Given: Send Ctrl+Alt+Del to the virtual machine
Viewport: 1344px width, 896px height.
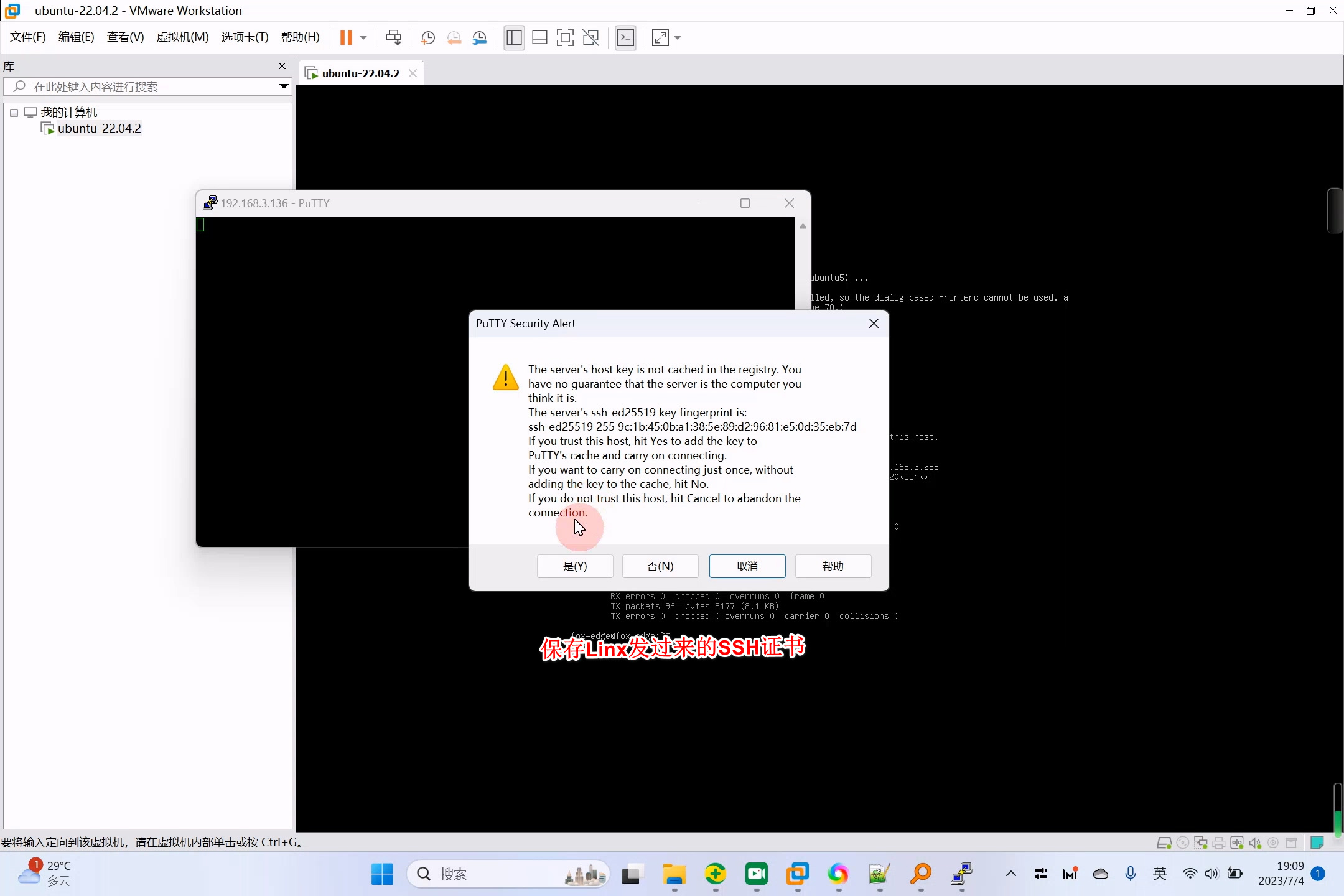Looking at the screenshot, I should 394,38.
